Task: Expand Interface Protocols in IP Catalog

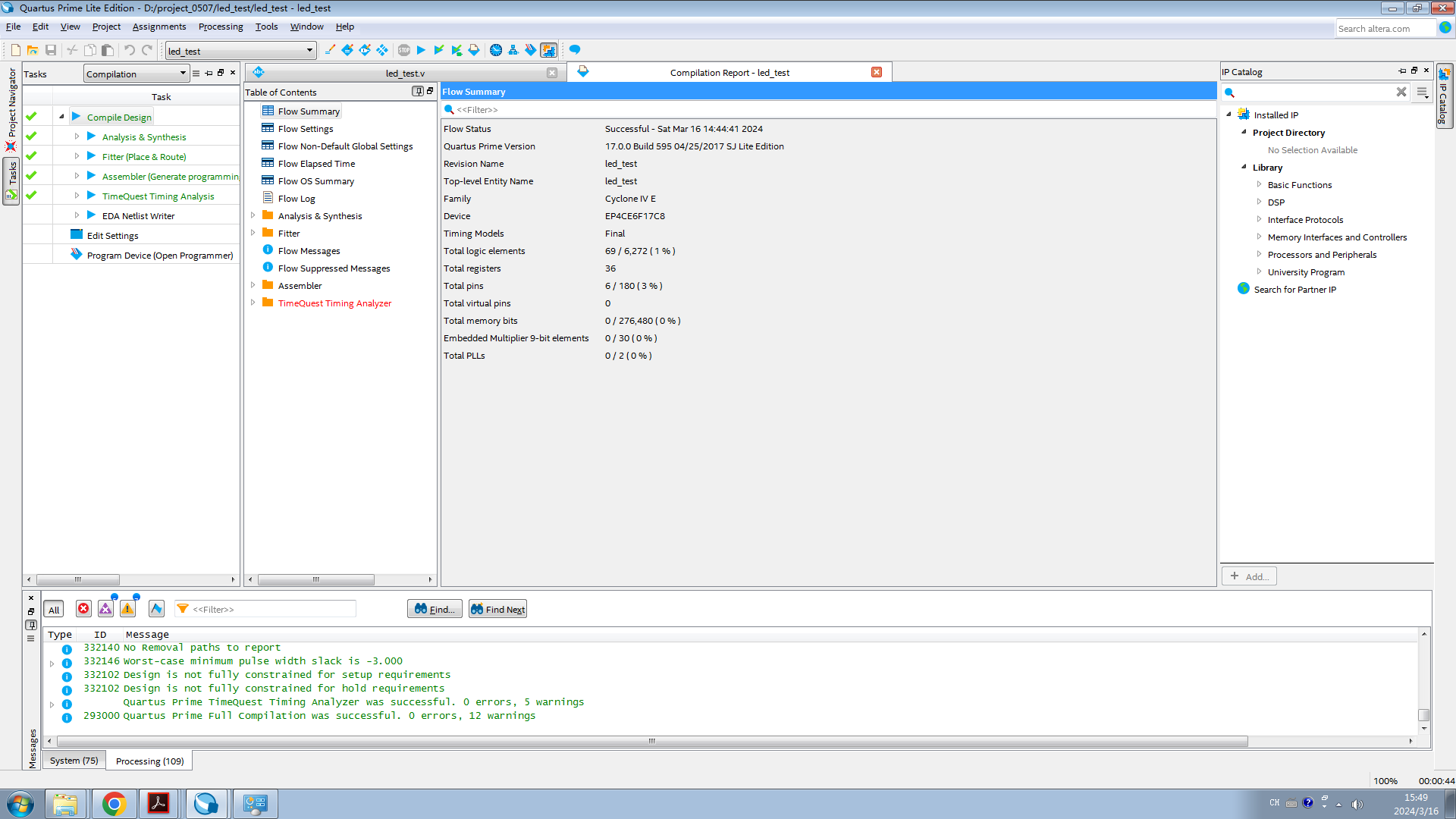Action: tap(1259, 219)
